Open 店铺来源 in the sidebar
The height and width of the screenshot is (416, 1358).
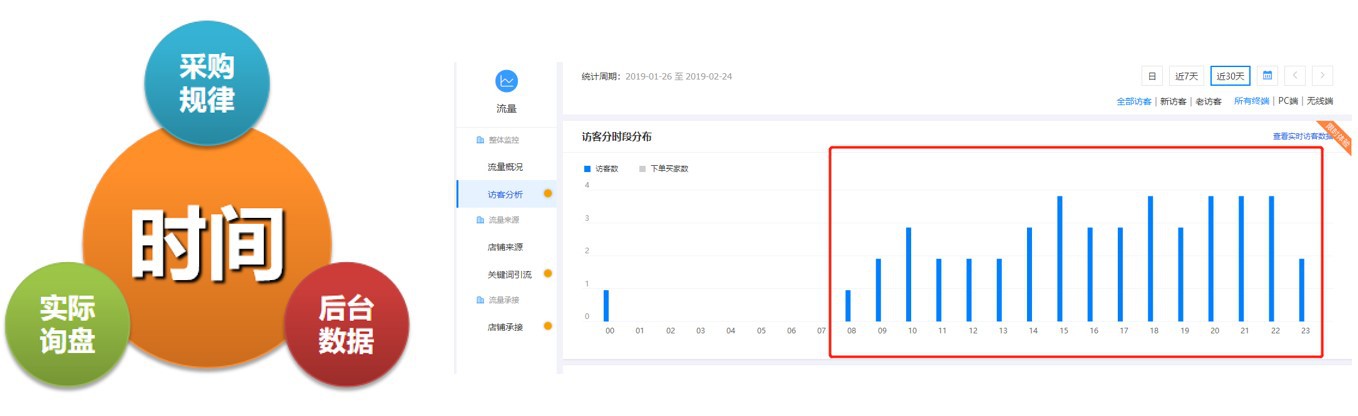505,246
